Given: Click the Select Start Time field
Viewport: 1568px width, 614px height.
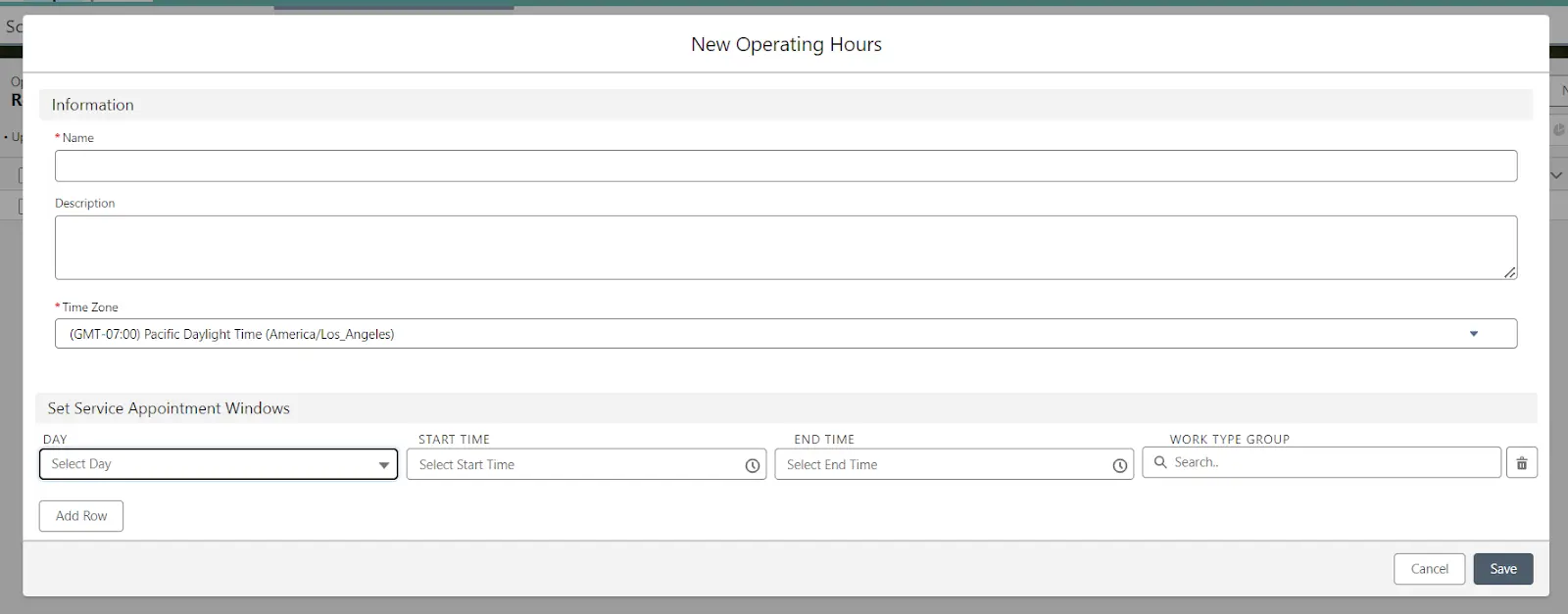Looking at the screenshot, I should pos(576,465).
